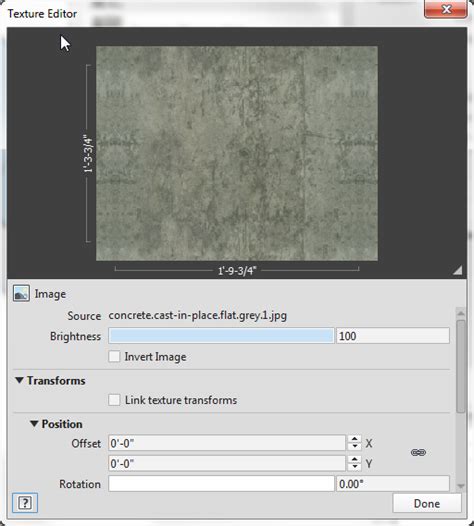Screen dimensions: 474x526
Task: Click the scrollbar down arrow
Action: click(461, 486)
